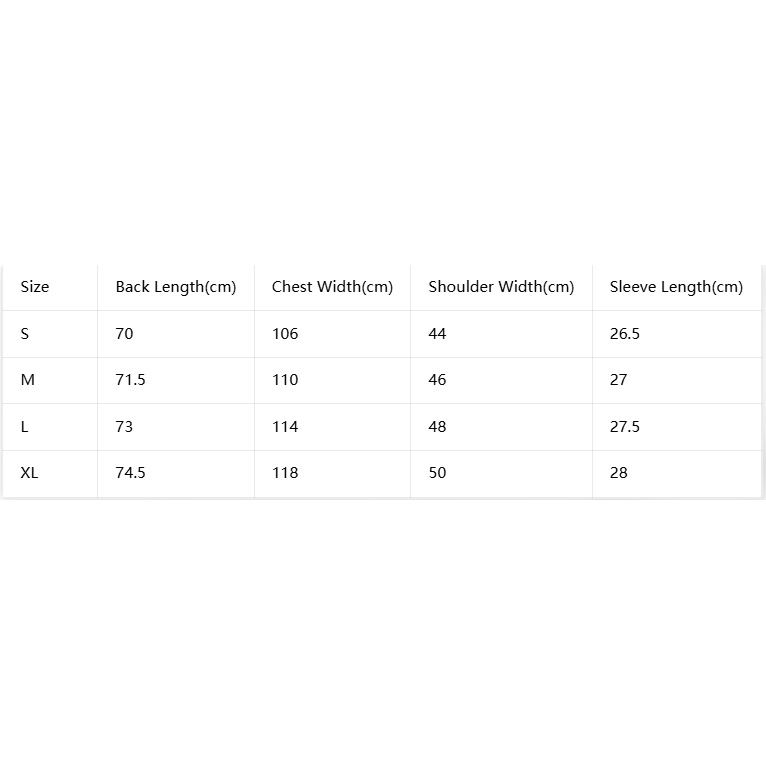Screen dimensions: 766x766
Task: Click the Sleeve Length(cm) header
Action: (676, 287)
